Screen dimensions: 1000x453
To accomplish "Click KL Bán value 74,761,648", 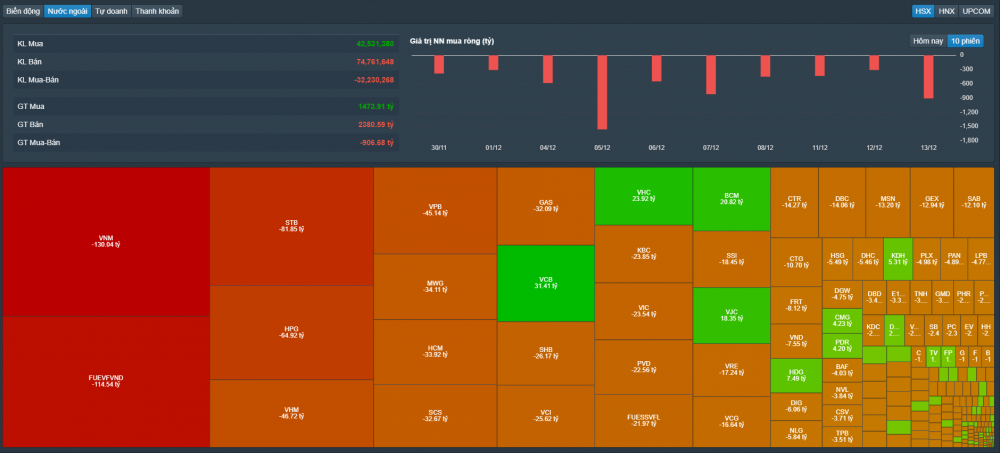I will click(375, 62).
